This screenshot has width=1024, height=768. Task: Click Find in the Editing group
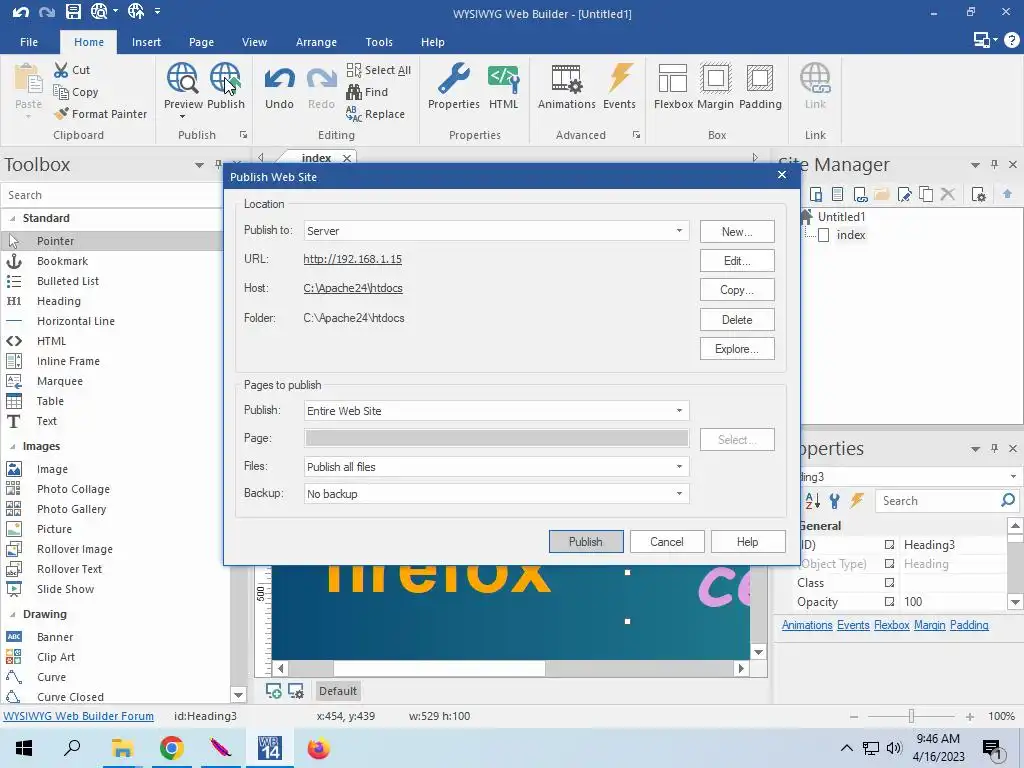pos(367,92)
